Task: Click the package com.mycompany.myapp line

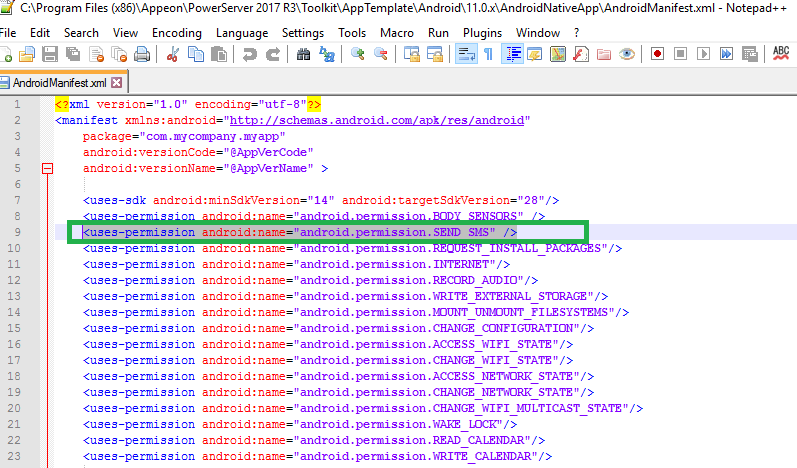Action: pos(184,136)
